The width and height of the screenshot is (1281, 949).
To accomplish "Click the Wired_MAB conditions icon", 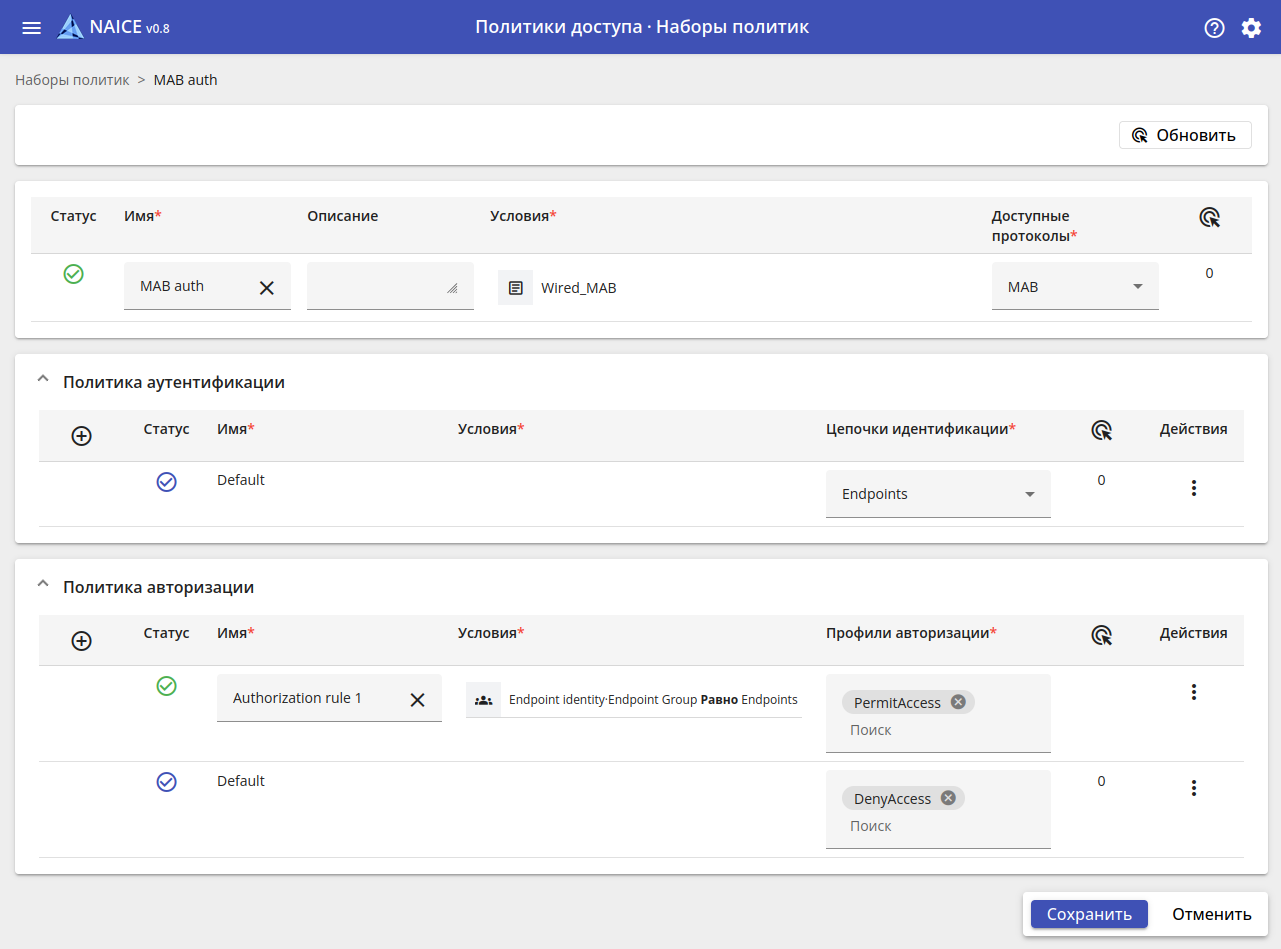I will pos(515,288).
